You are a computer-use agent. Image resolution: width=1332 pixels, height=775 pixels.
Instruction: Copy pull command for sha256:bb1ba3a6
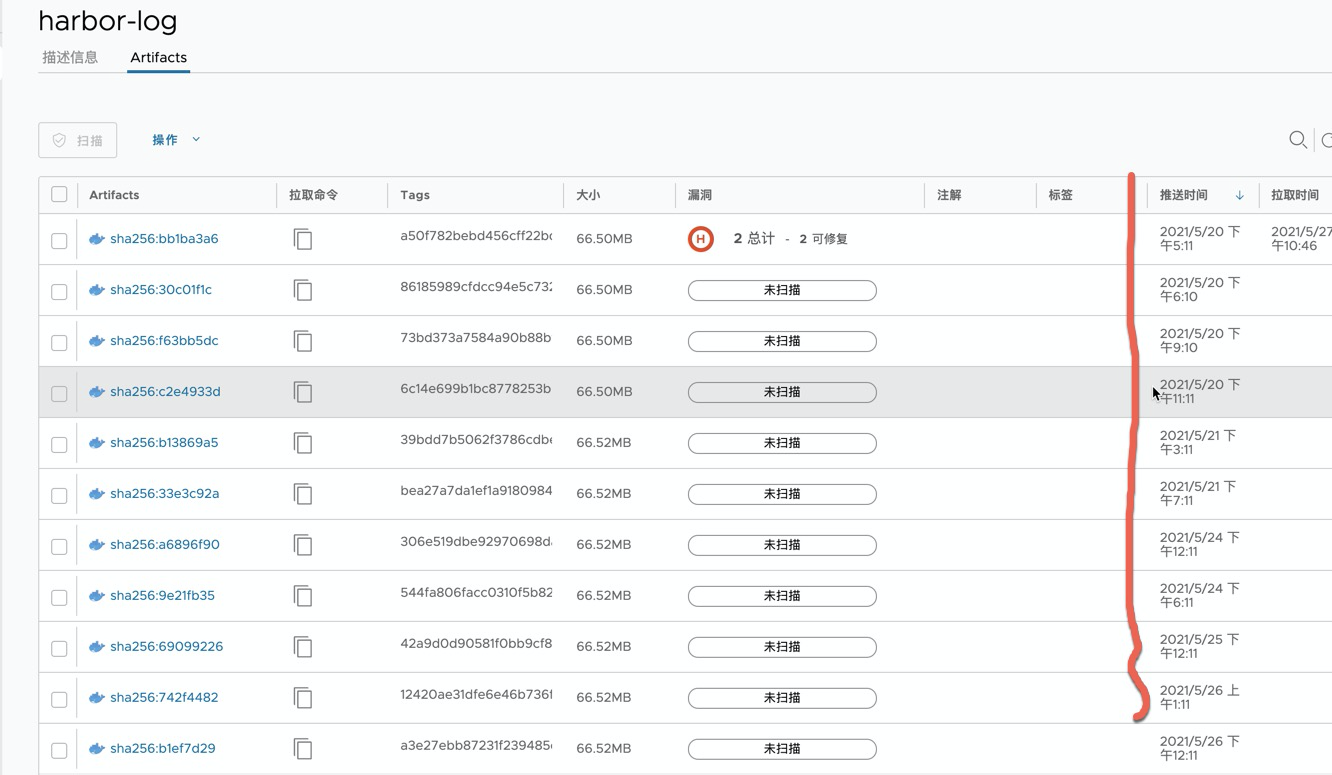point(303,239)
